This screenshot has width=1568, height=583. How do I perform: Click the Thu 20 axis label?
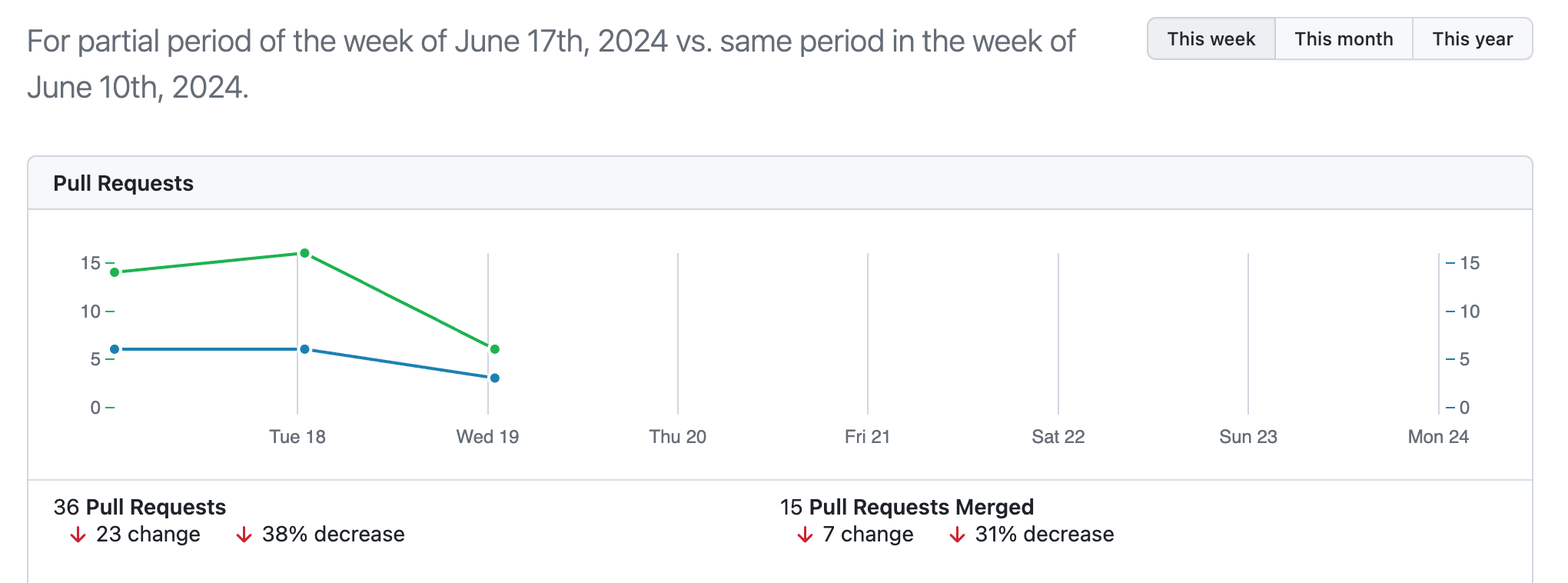coord(678,436)
